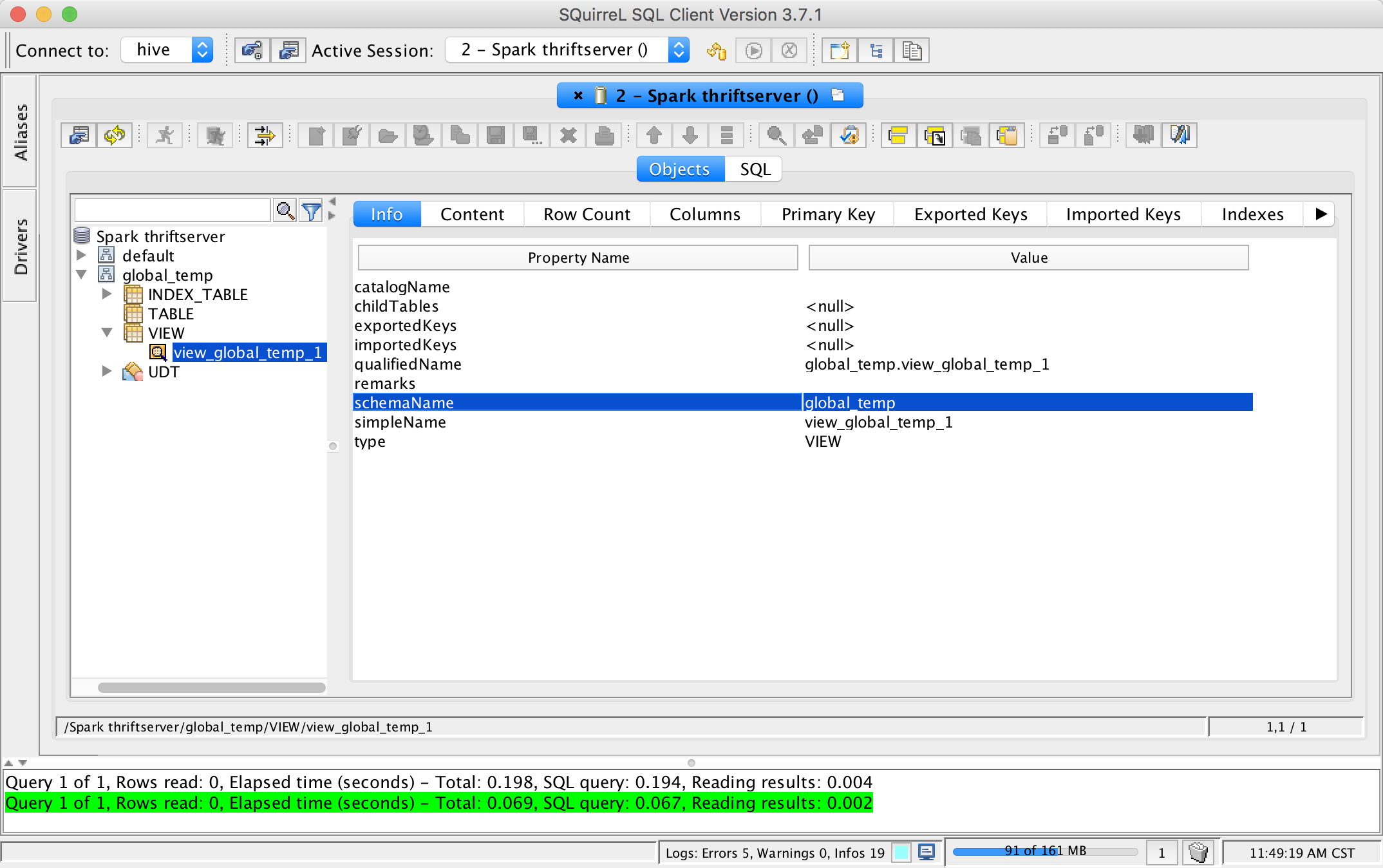This screenshot has height=868, width=1383.
Task: Click the restore icon on the session tab title
Action: (838, 95)
